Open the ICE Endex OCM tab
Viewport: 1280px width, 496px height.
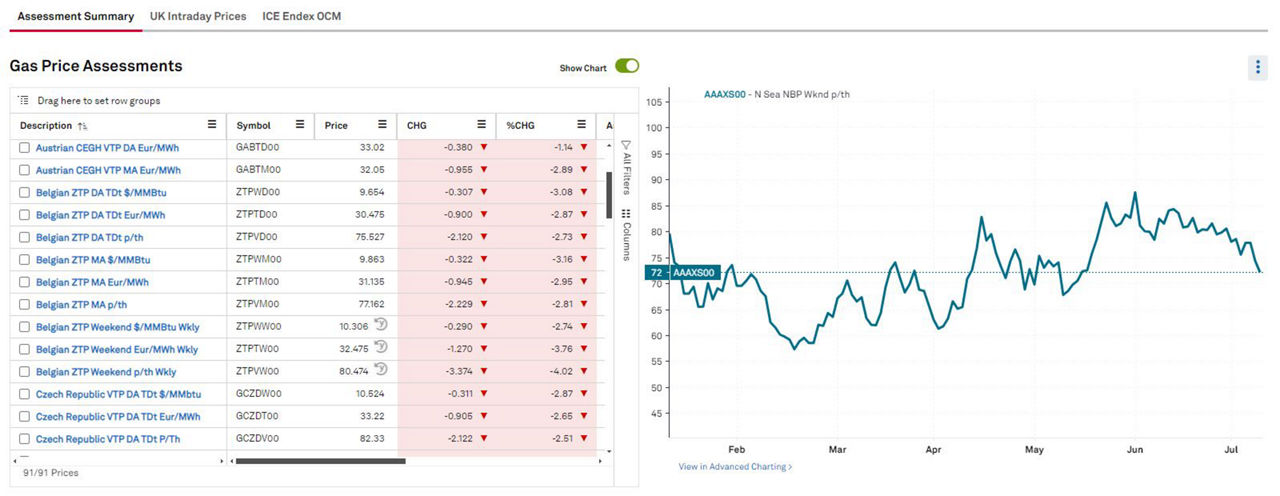click(301, 16)
